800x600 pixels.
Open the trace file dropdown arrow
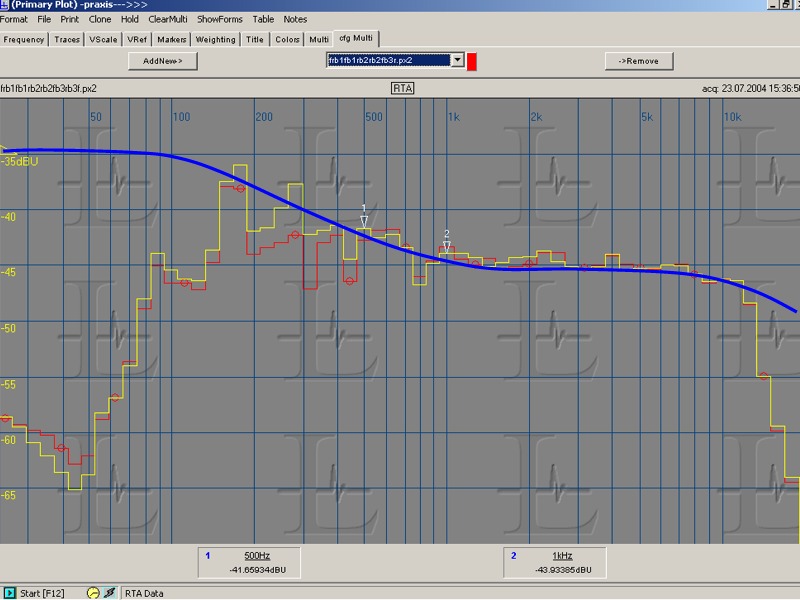pyautogui.click(x=458, y=61)
